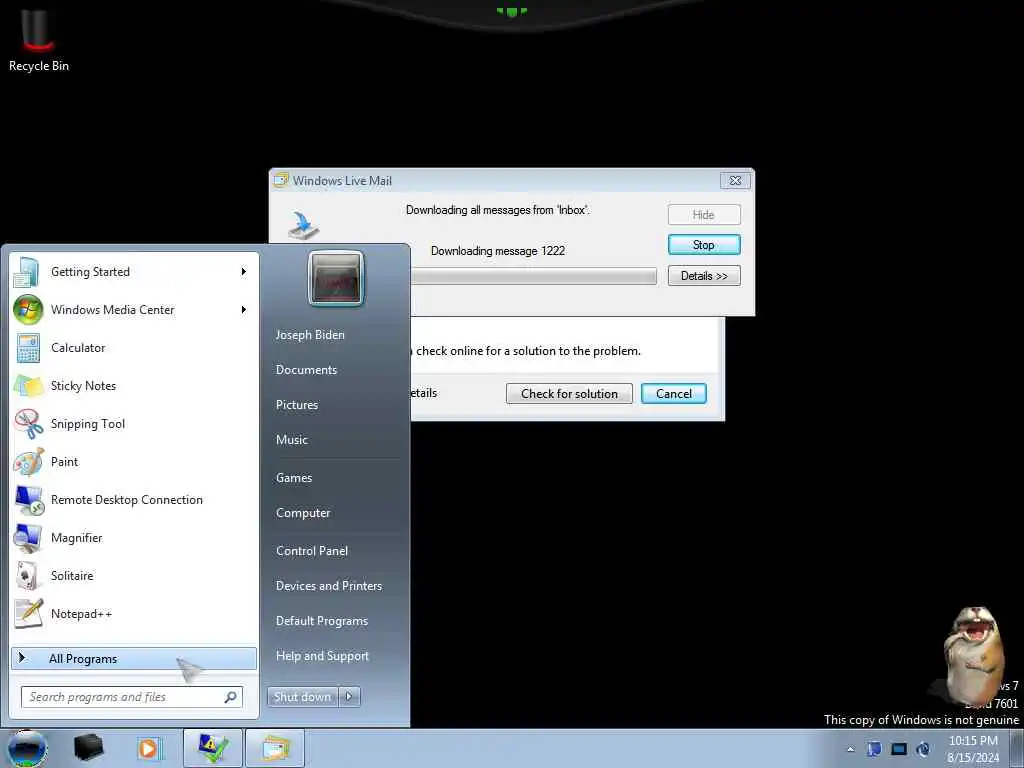Screen dimensions: 1024x768
Task: Open the Joseph Biden user folder
Action: (x=310, y=334)
